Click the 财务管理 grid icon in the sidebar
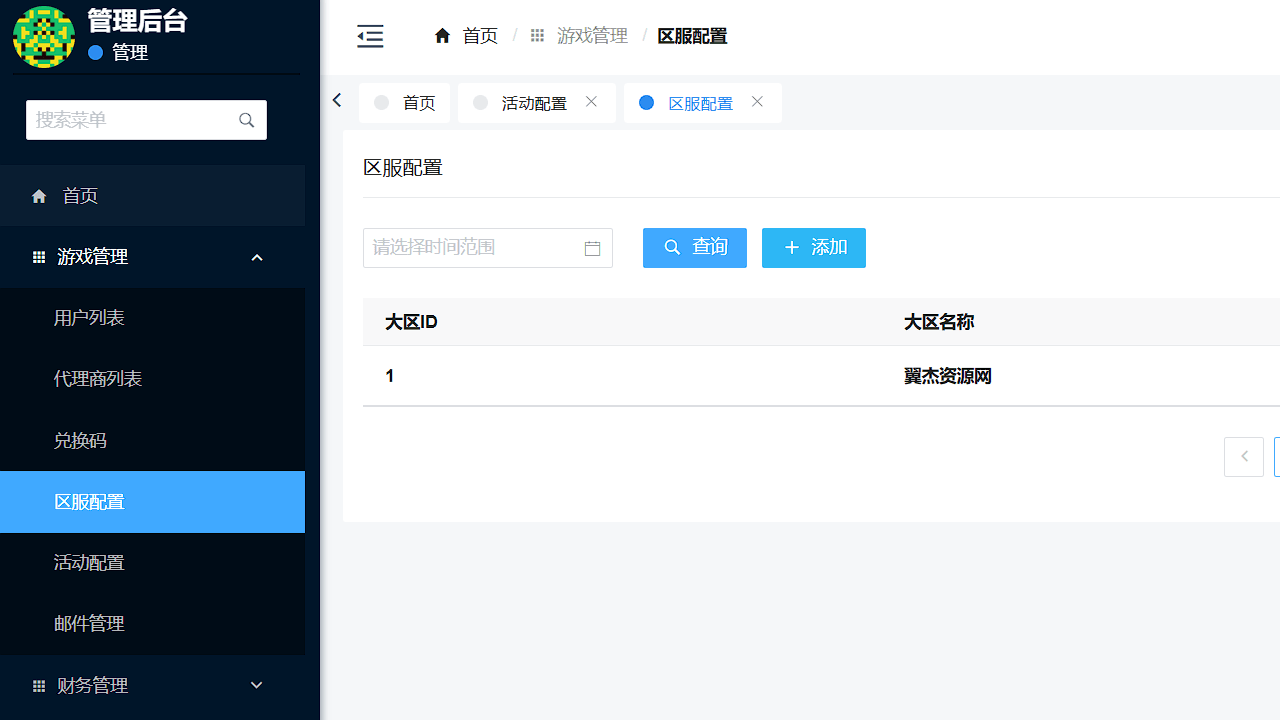 [x=39, y=685]
